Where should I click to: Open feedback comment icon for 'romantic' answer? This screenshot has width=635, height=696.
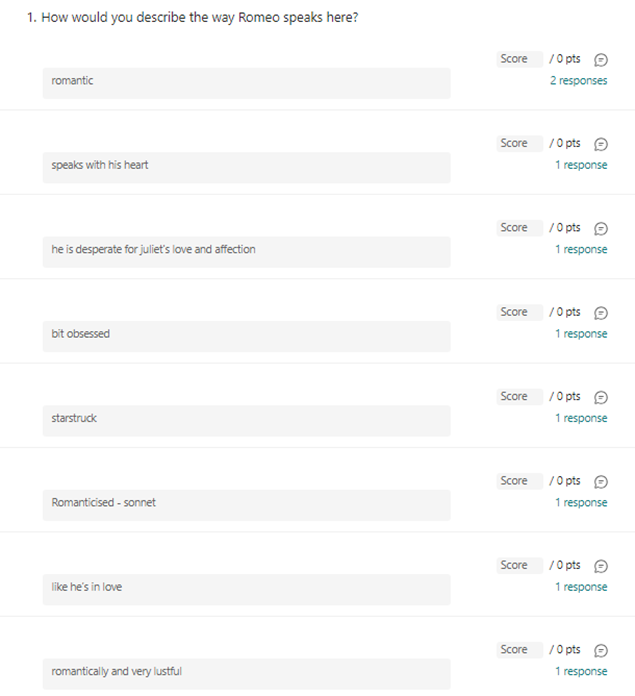[601, 59]
